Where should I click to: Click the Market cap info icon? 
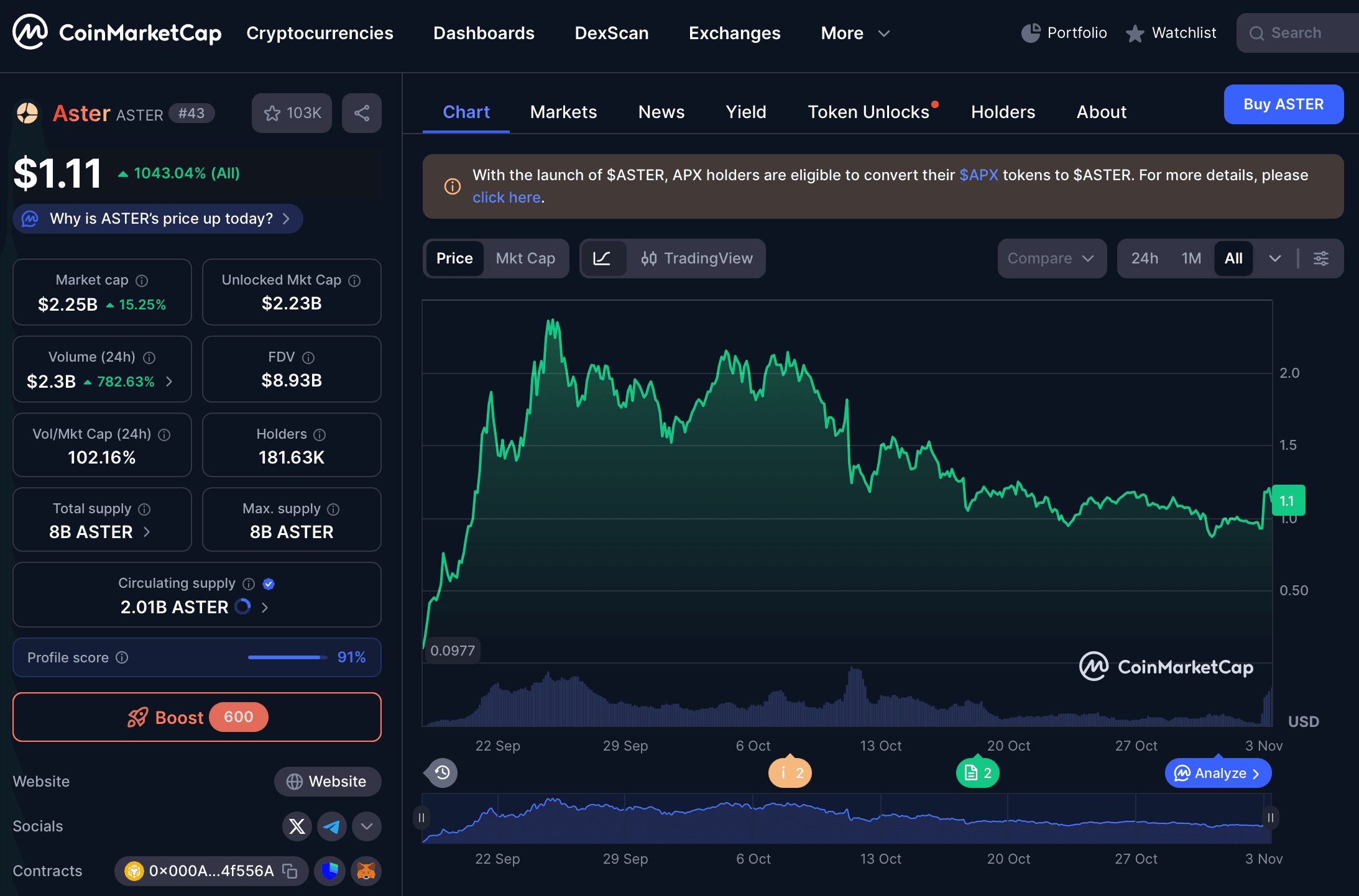(142, 281)
